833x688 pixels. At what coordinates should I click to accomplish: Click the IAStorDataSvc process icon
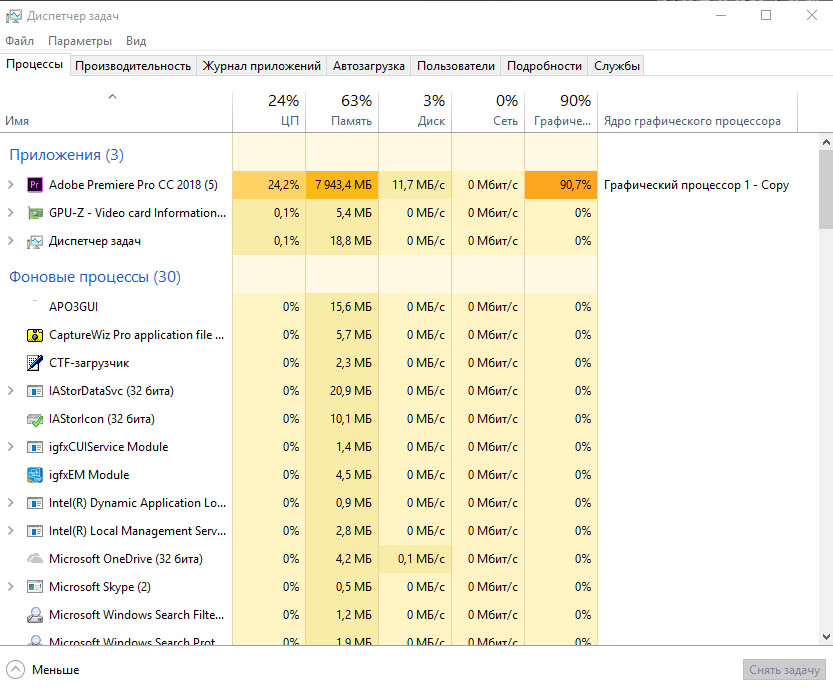35,391
